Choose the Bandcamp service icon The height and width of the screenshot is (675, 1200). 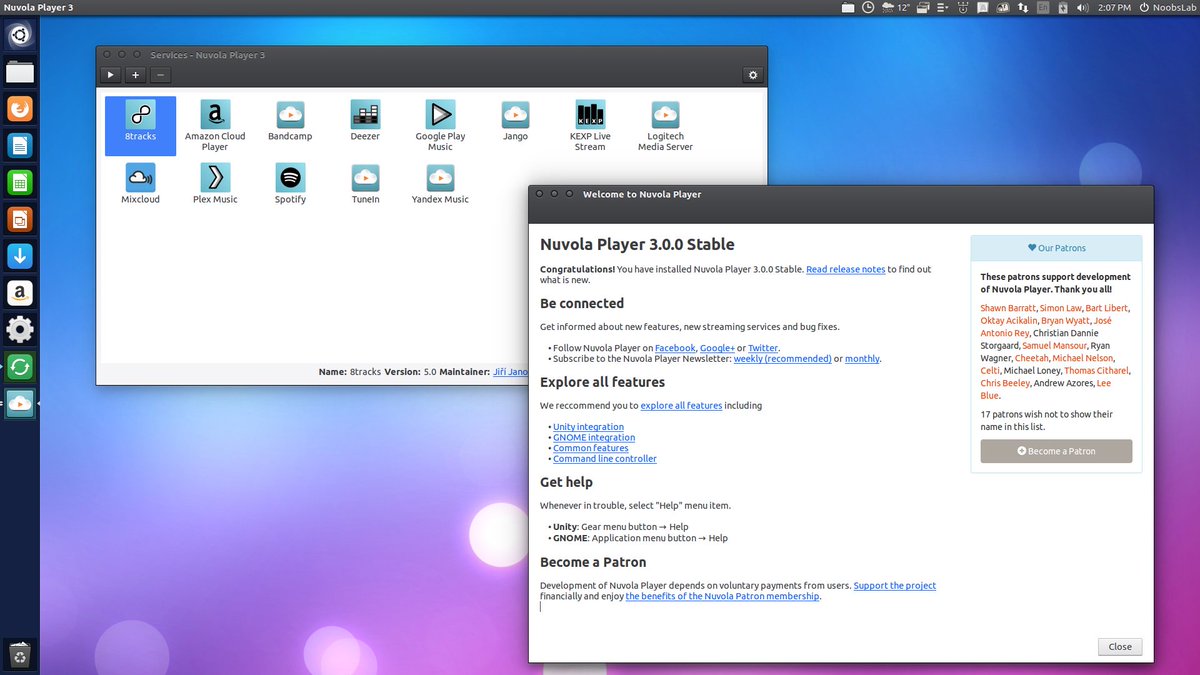[290, 122]
